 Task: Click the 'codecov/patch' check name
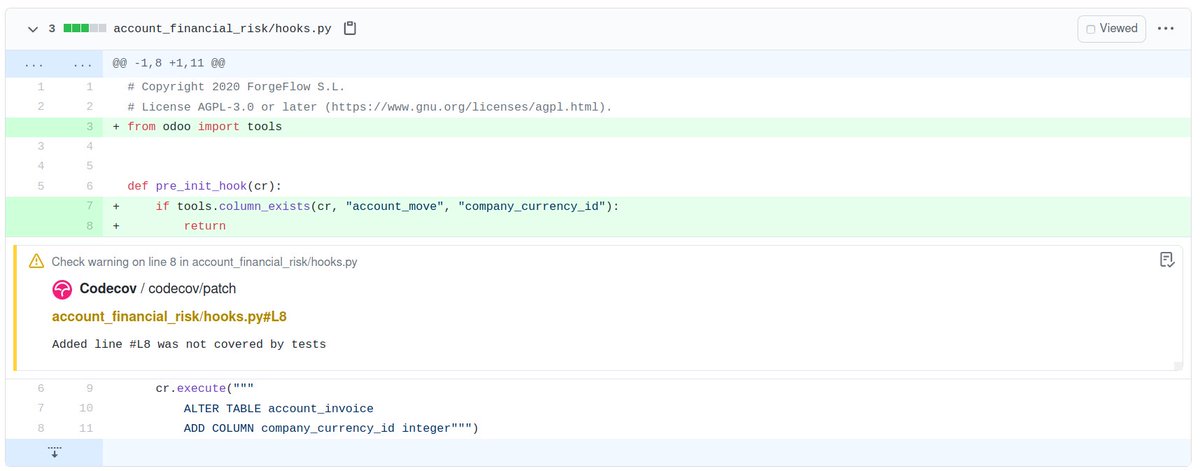[x=194, y=289]
